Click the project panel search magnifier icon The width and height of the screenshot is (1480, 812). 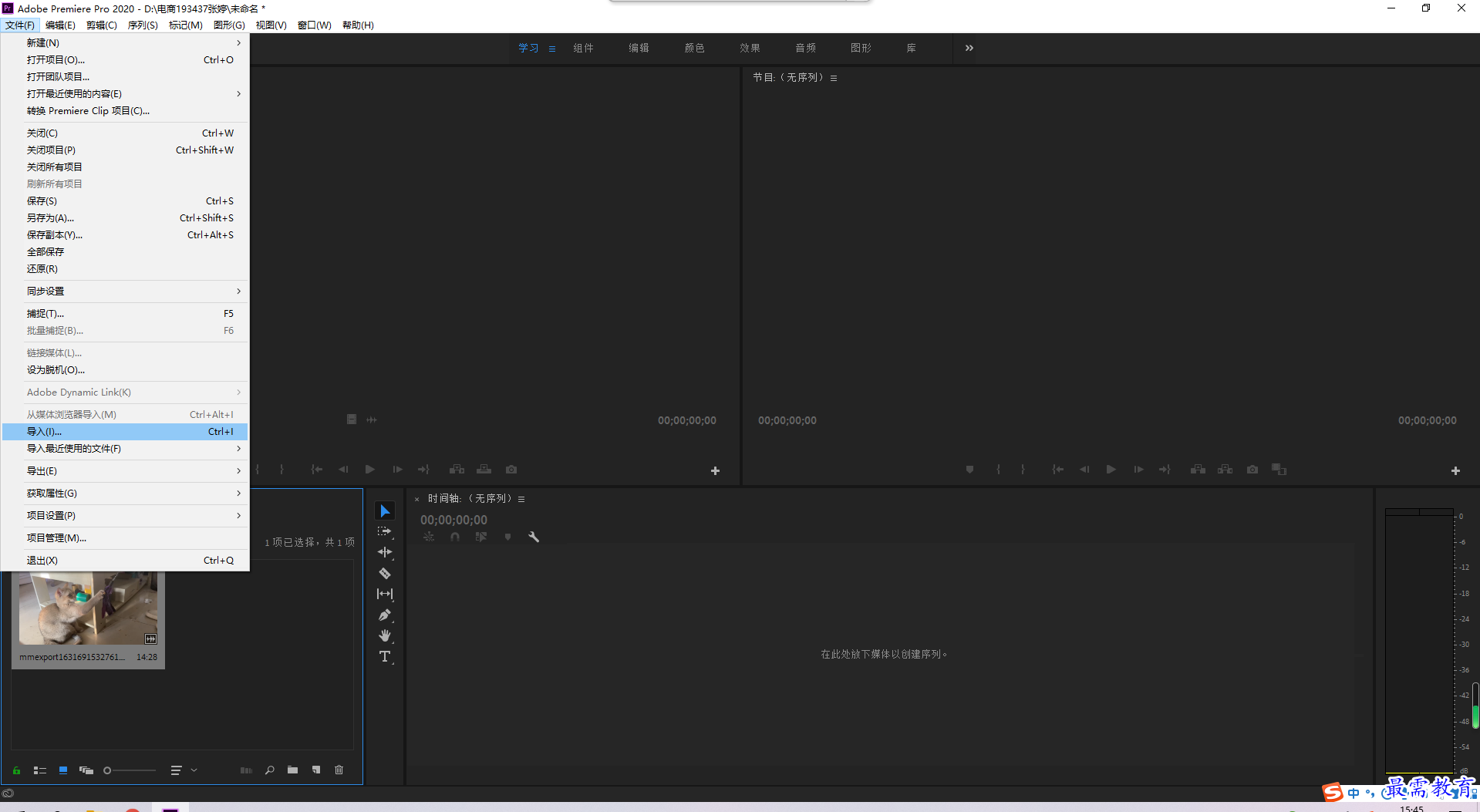pos(269,770)
